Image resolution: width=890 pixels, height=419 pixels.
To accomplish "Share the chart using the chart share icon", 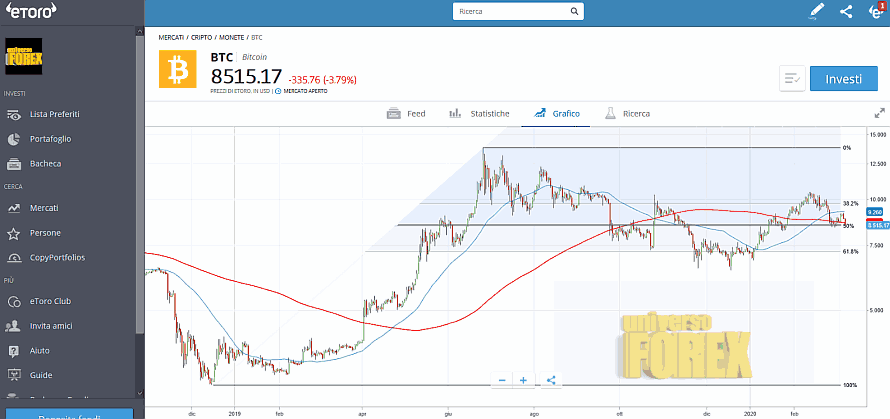I will 551,380.
